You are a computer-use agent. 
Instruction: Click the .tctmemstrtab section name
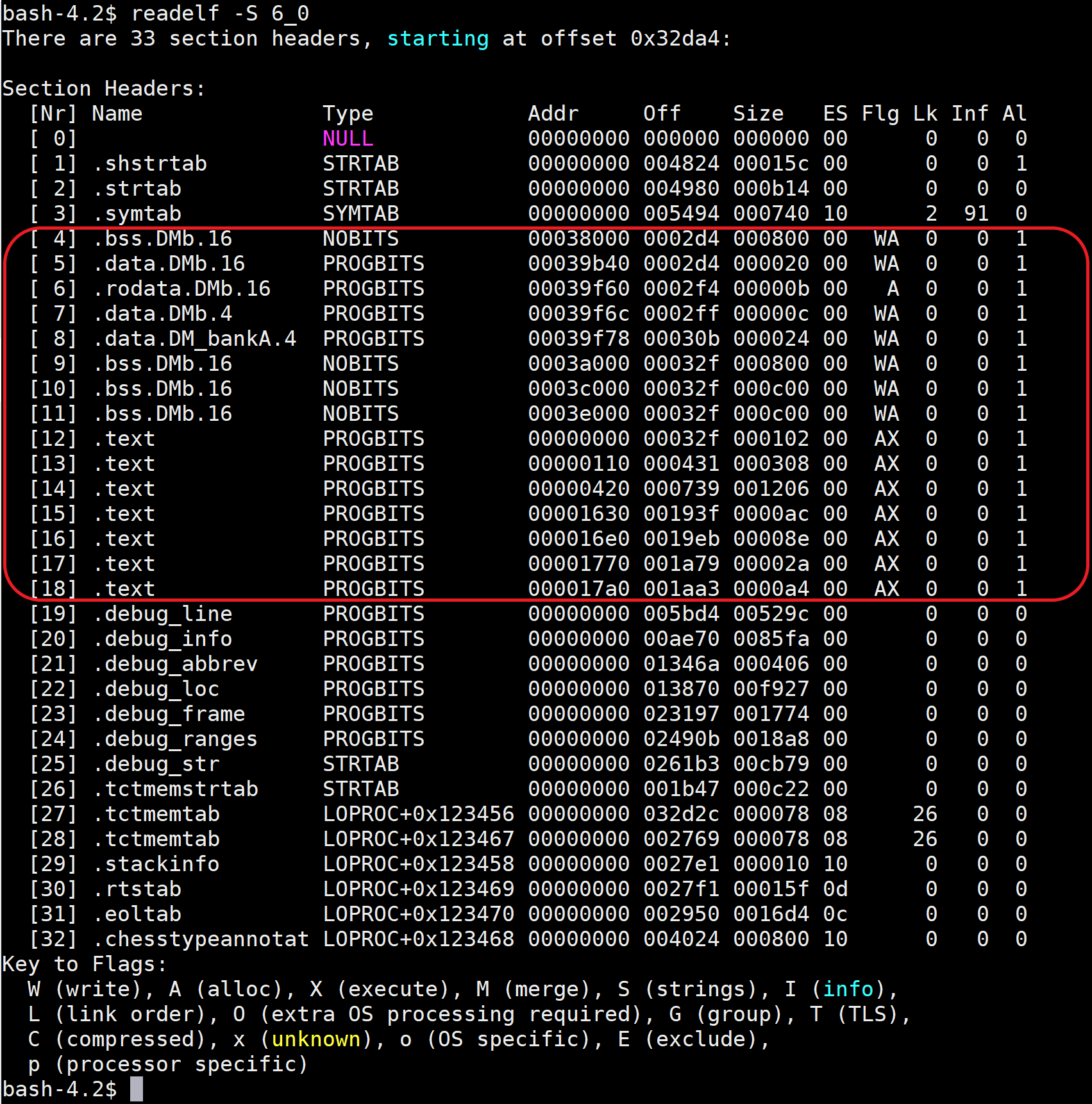(175, 789)
